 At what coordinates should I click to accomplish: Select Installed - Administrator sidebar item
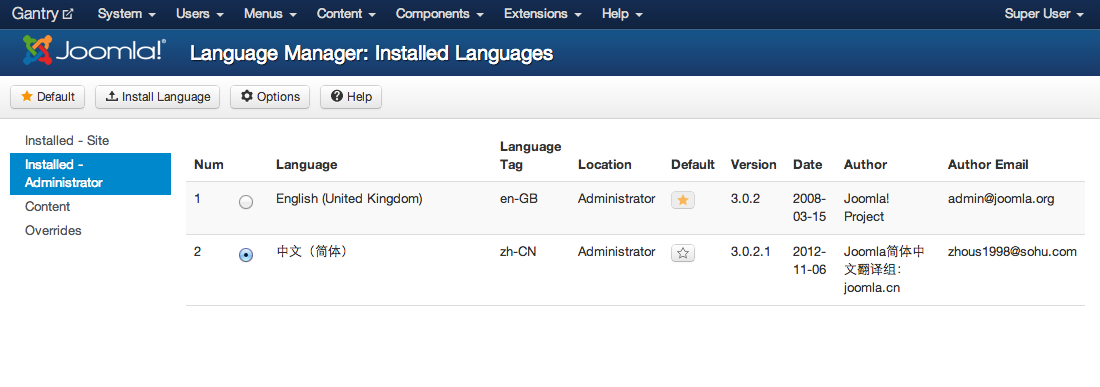click(x=90, y=174)
